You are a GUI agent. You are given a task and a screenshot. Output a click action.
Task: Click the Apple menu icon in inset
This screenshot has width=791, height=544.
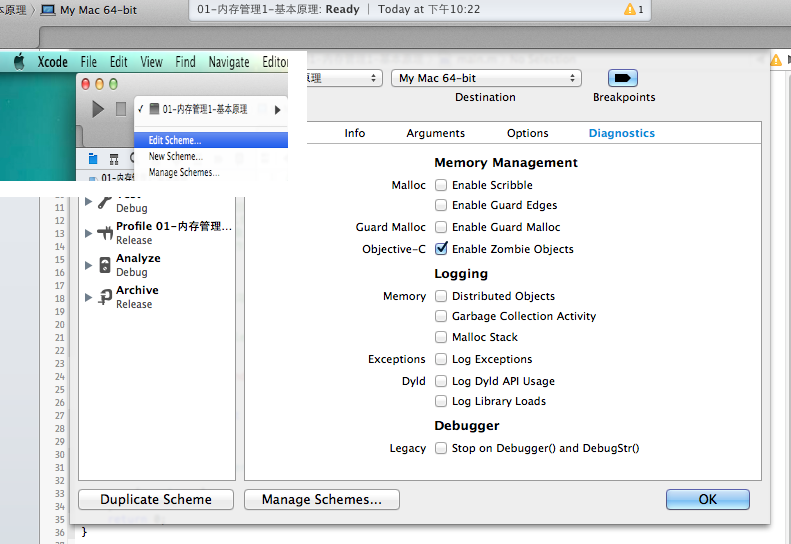(x=19, y=62)
